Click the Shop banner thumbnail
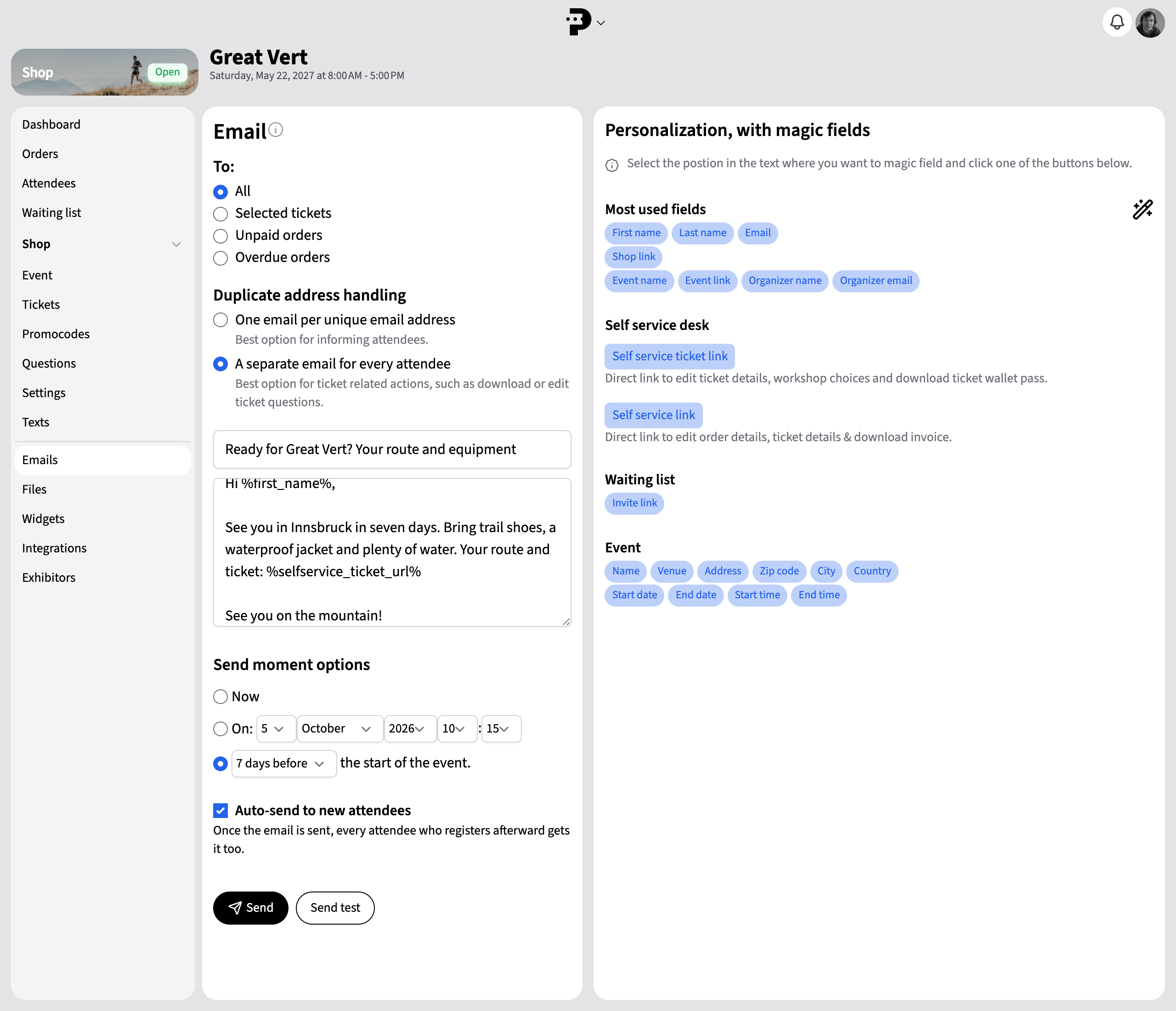1176x1011 pixels. click(x=104, y=72)
